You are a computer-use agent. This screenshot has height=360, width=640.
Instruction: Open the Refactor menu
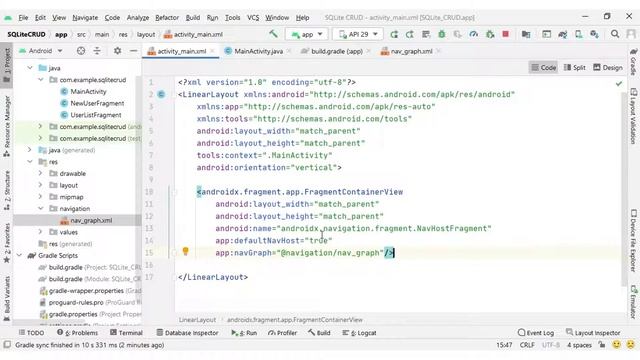click(167, 18)
